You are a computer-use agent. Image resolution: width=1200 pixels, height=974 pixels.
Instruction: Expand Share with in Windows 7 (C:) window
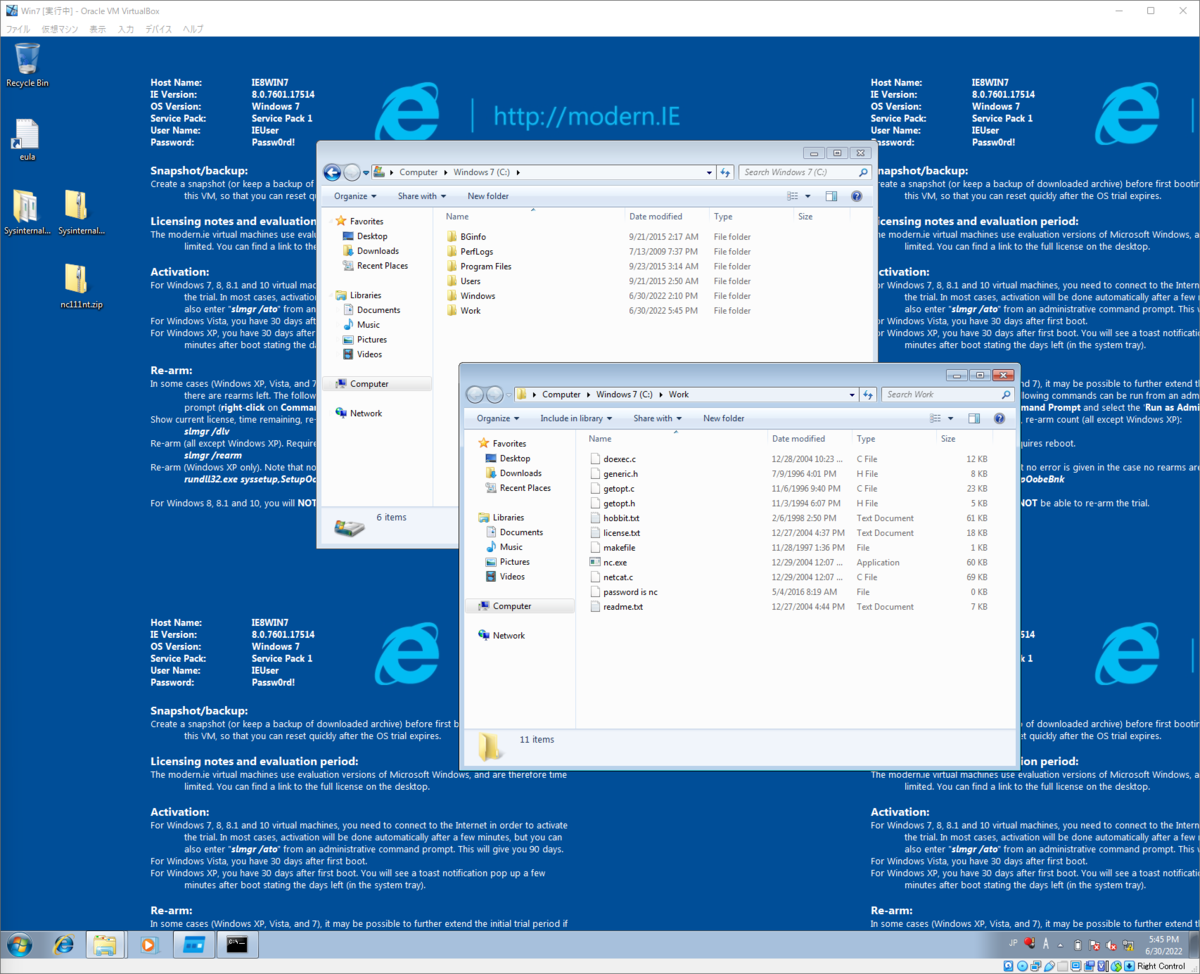[x=422, y=196]
